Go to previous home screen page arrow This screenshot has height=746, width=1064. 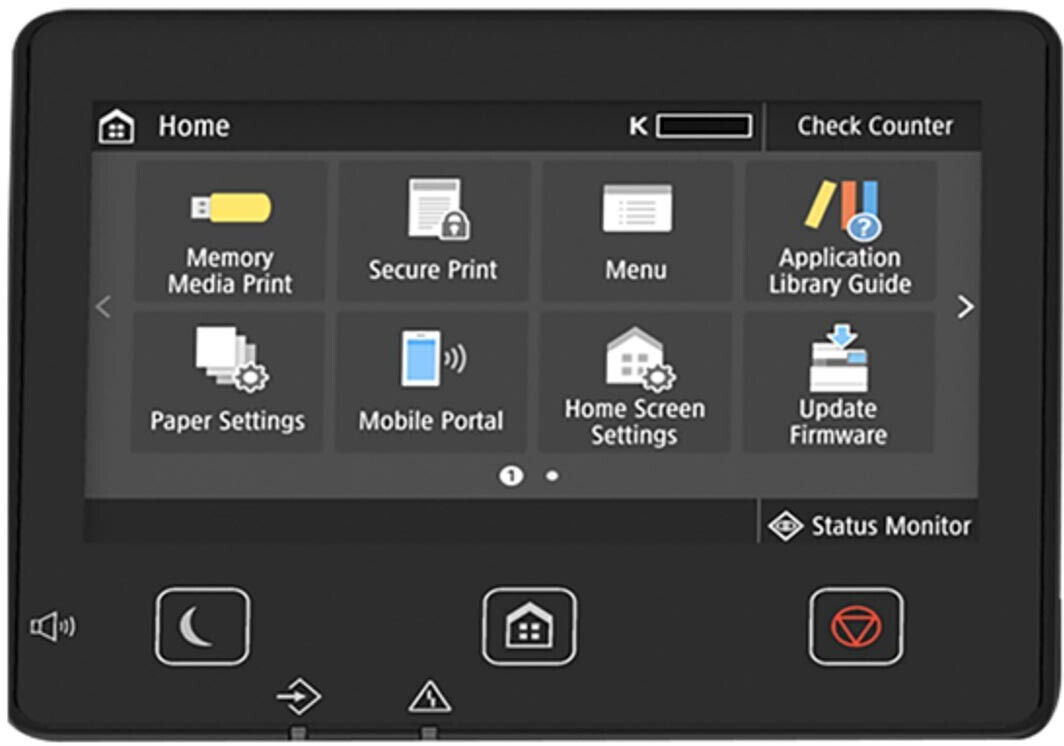102,307
